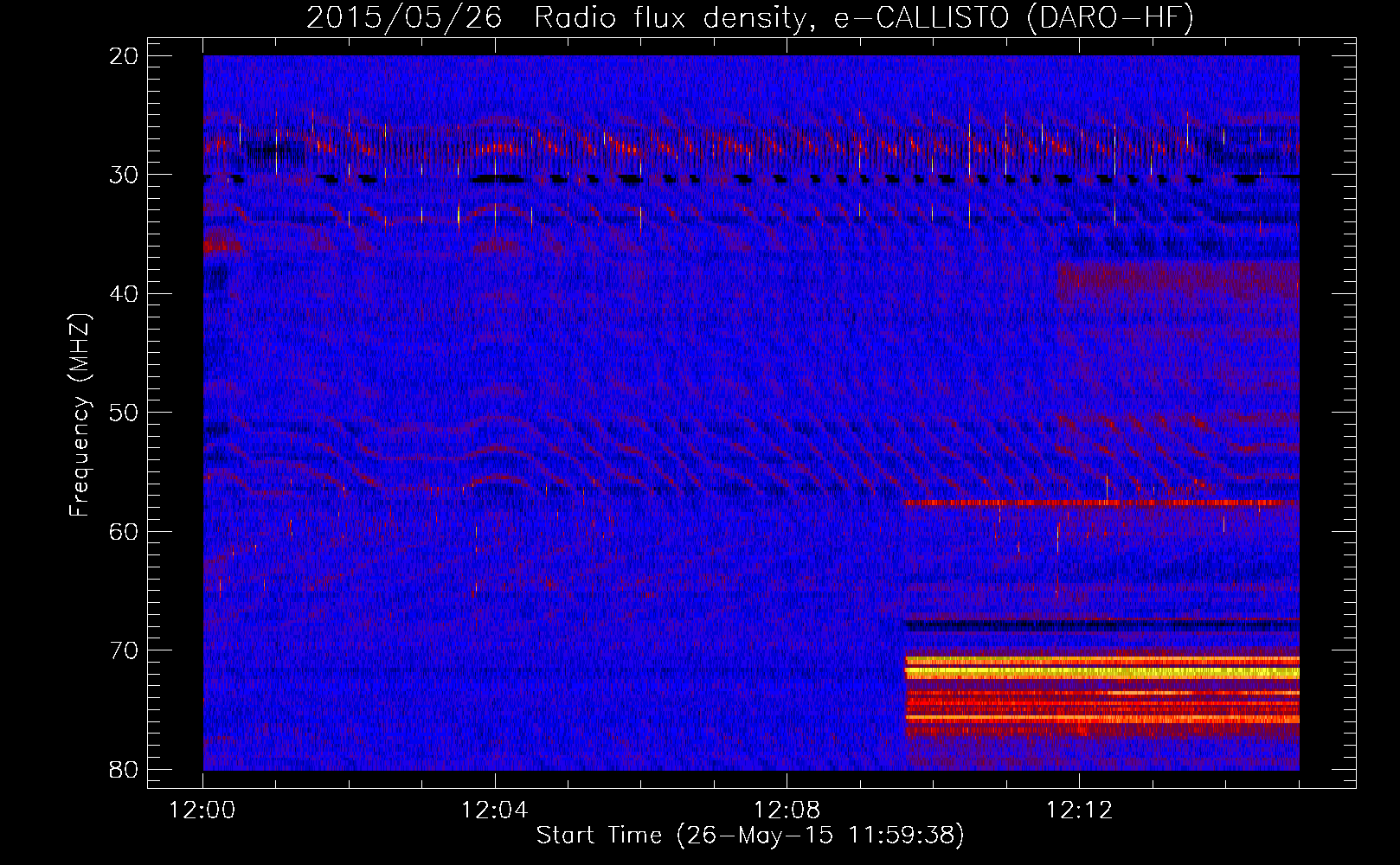Click the '80' frequency tick label
The width and height of the screenshot is (1400, 865).
125,769
